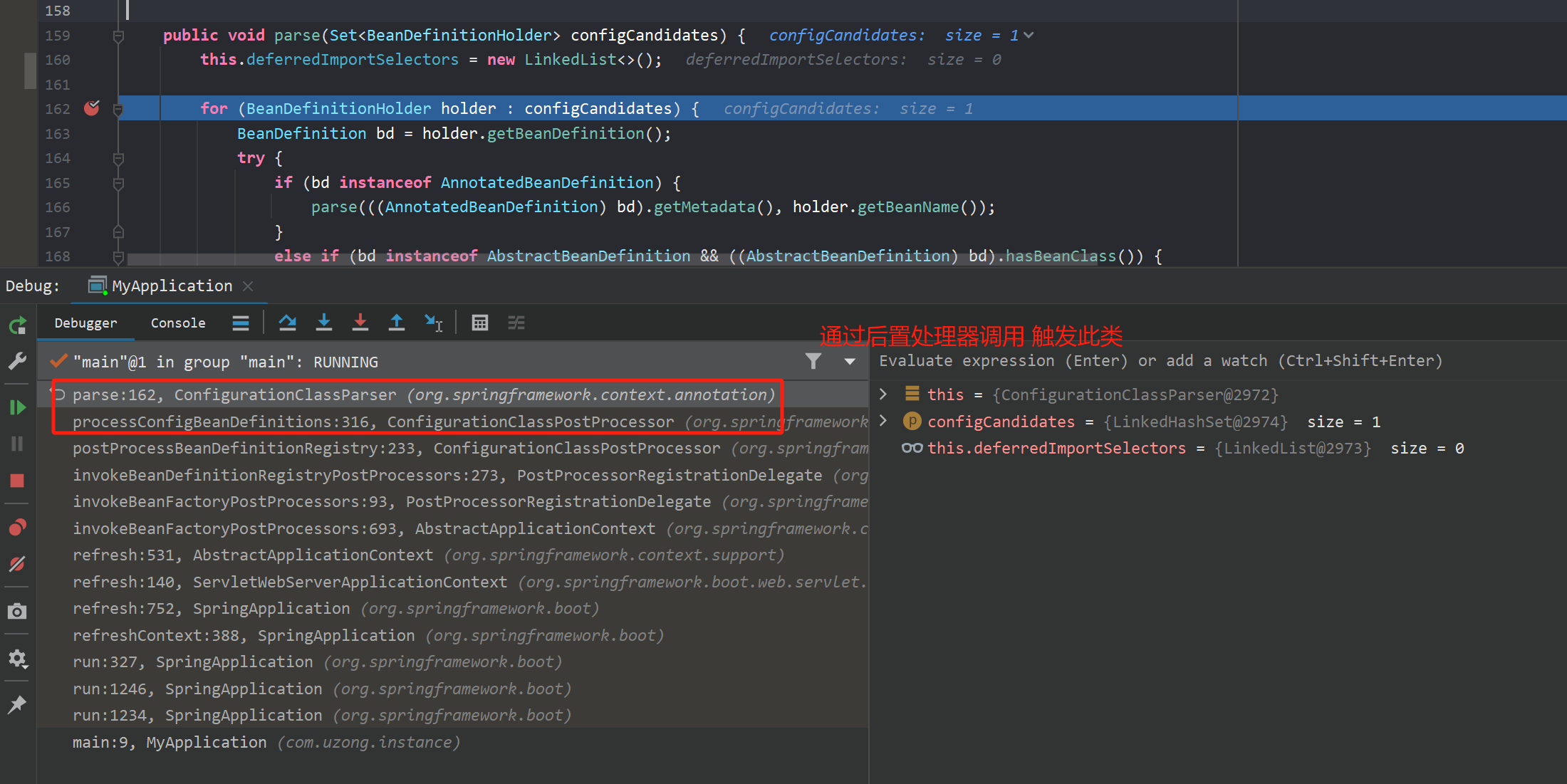Stop the debug session with the red square
Image resolution: width=1567 pixels, height=784 pixels.
(18, 481)
